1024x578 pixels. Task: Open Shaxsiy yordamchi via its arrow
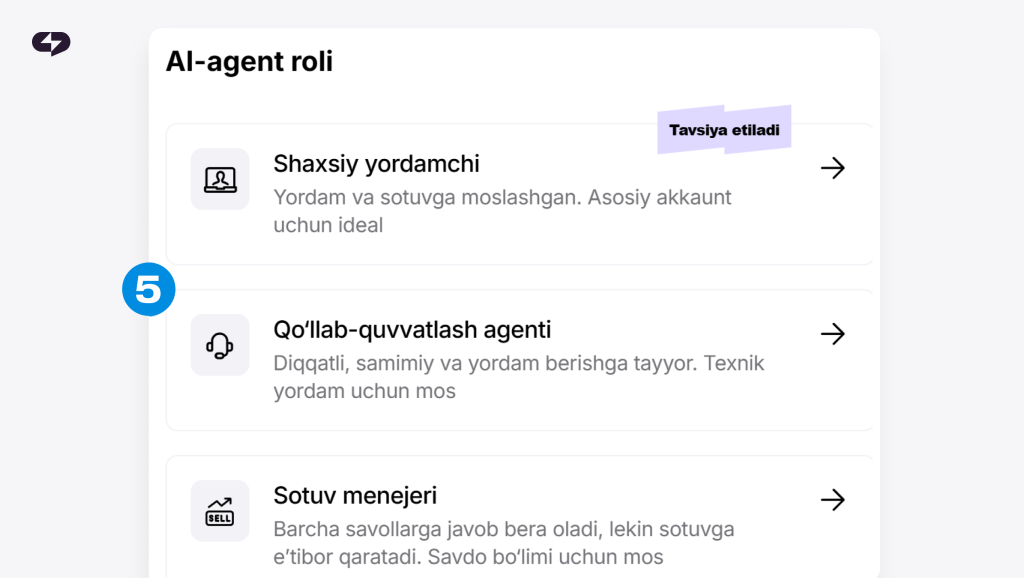[x=833, y=168]
